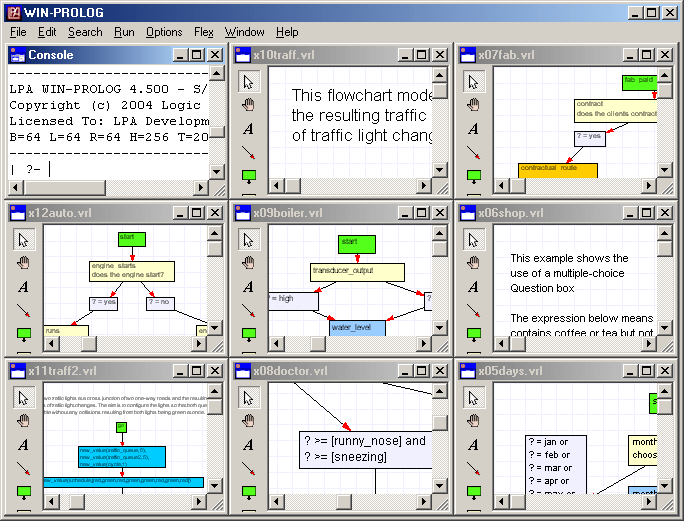This screenshot has height=521, width=684.
Task: Select the green start node tool in x12auto.vrl
Action: pyautogui.click(x=24, y=334)
